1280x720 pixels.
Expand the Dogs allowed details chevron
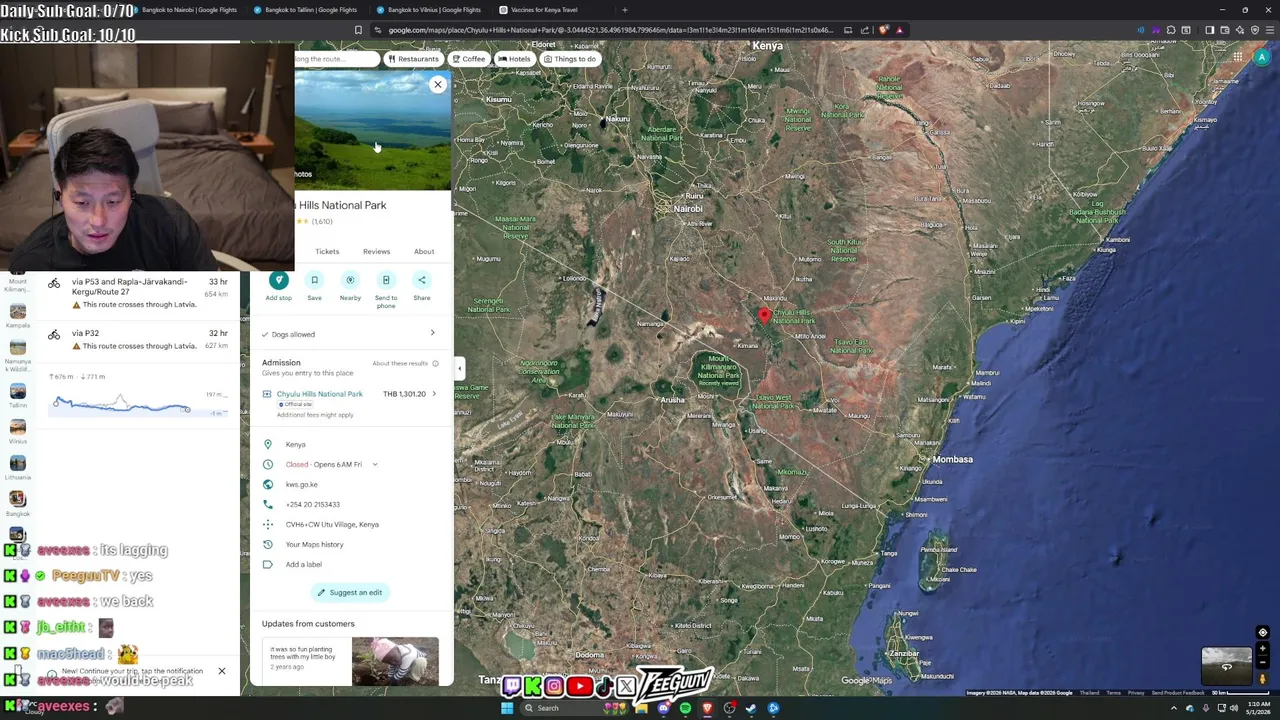click(x=432, y=333)
